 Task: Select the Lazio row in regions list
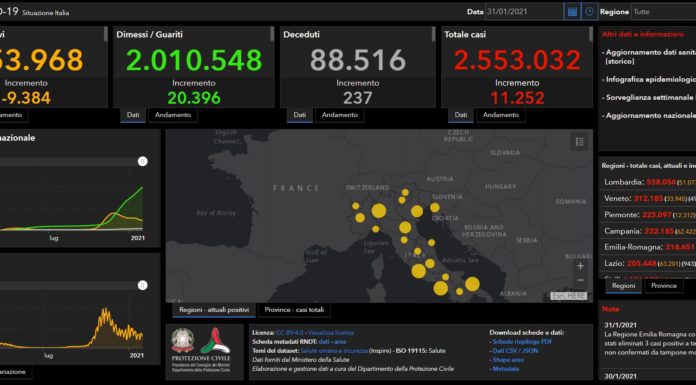pyautogui.click(x=648, y=264)
